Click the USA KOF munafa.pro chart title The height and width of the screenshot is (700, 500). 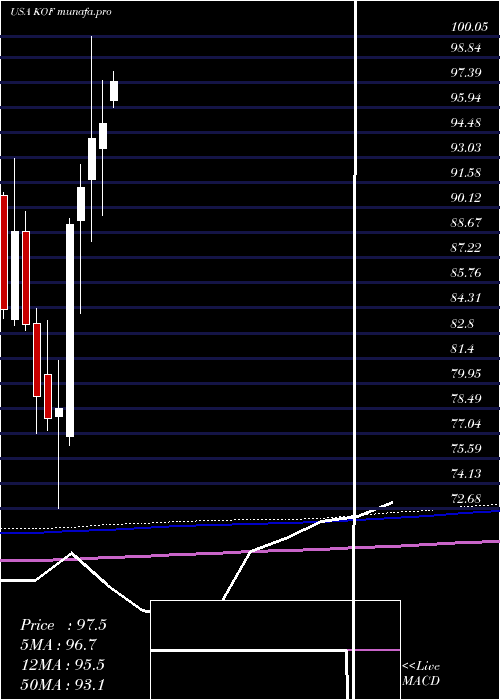tap(61, 12)
